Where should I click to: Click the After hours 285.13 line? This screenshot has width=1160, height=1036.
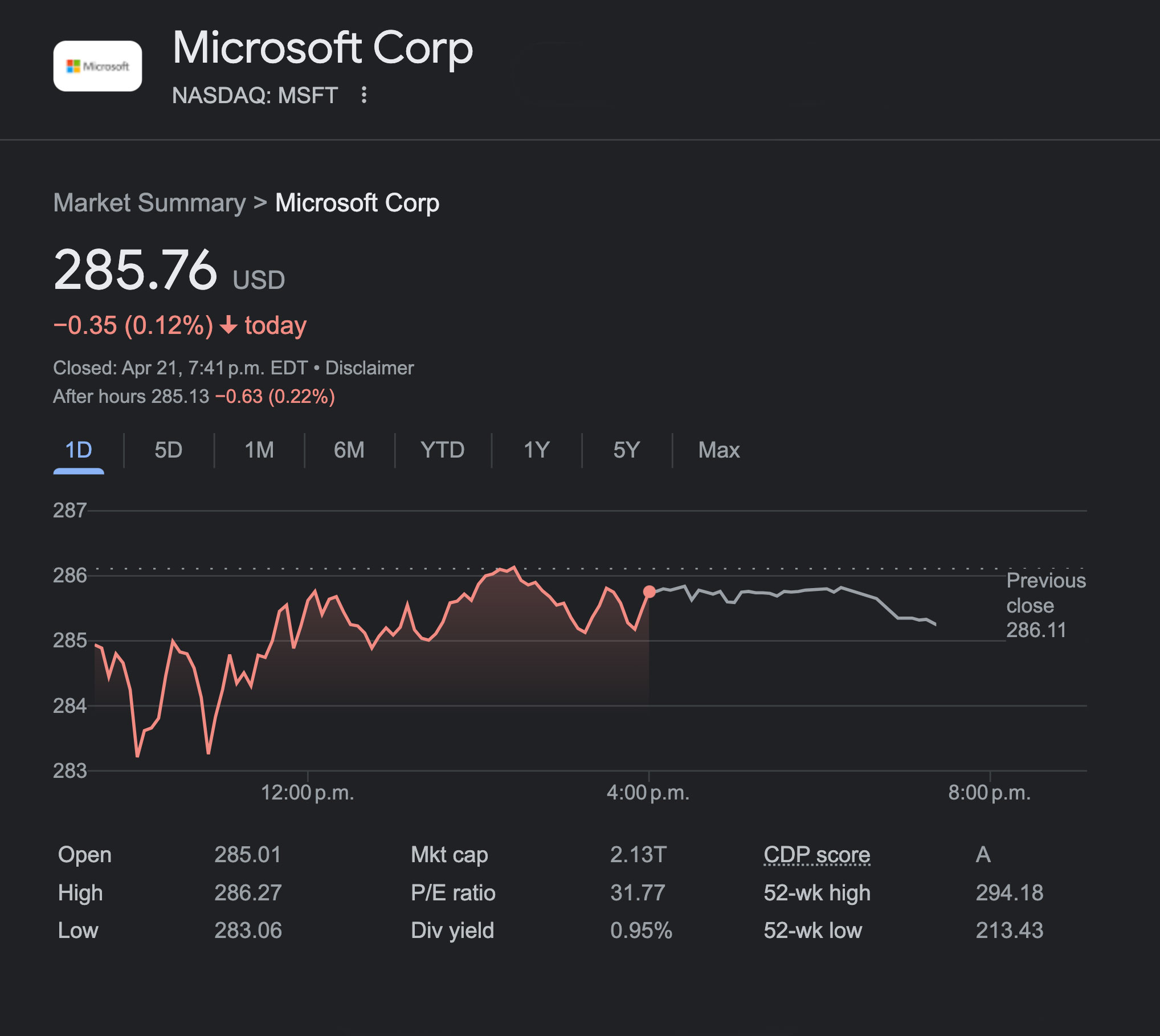194,397
